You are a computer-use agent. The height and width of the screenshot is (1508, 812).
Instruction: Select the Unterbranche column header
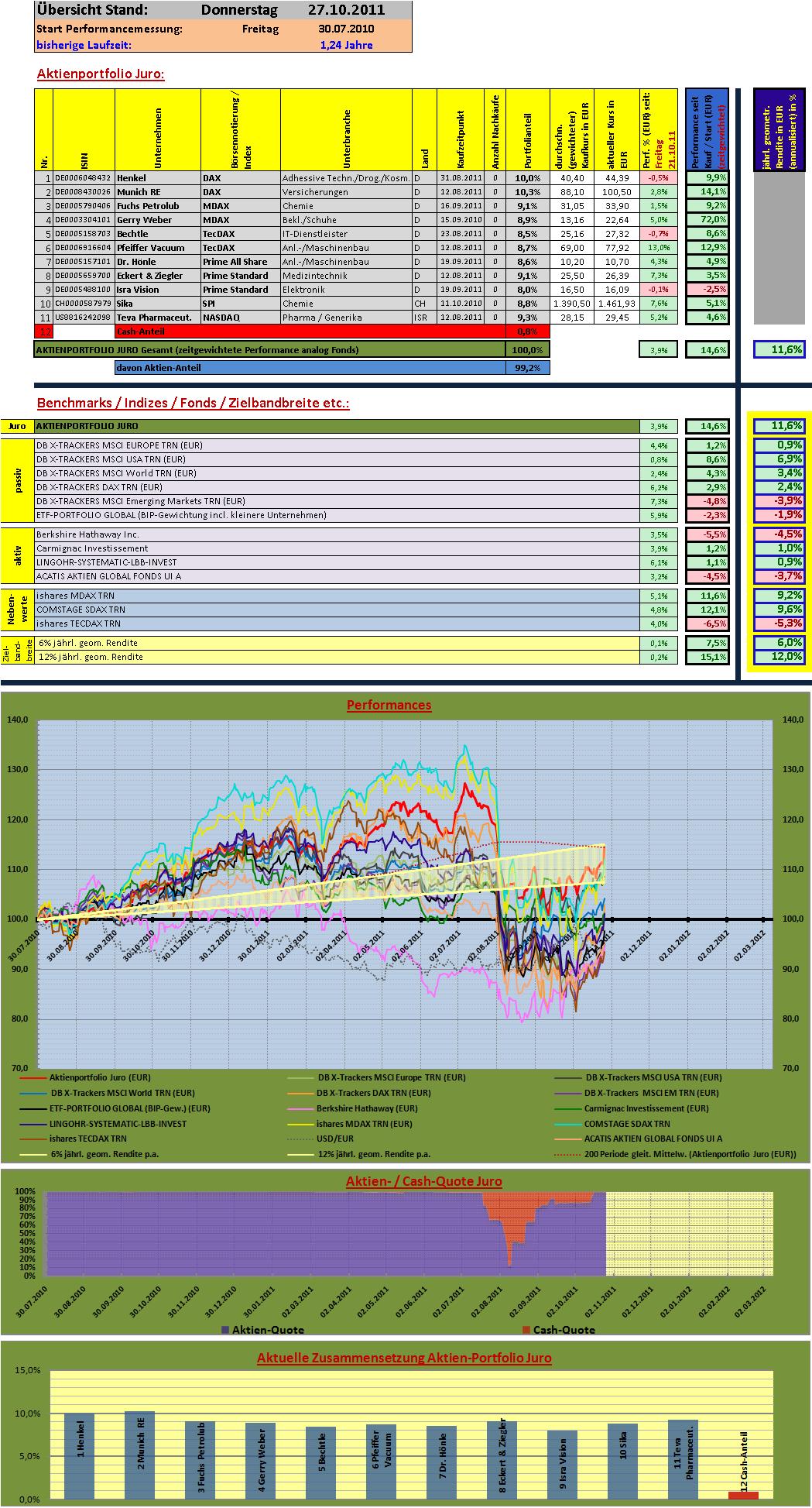point(346,129)
